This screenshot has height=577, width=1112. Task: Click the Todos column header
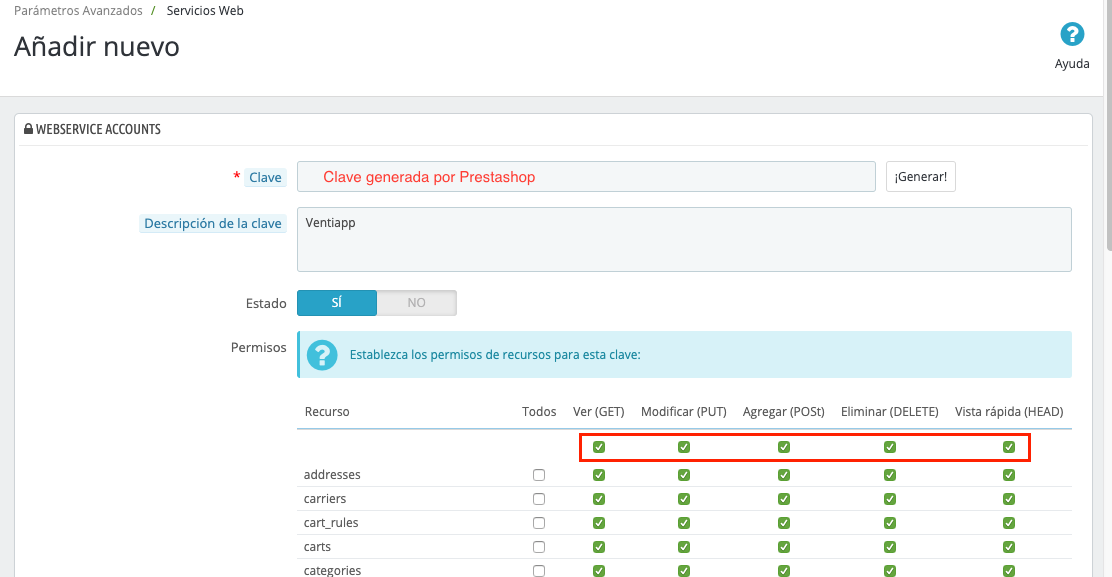coord(539,412)
